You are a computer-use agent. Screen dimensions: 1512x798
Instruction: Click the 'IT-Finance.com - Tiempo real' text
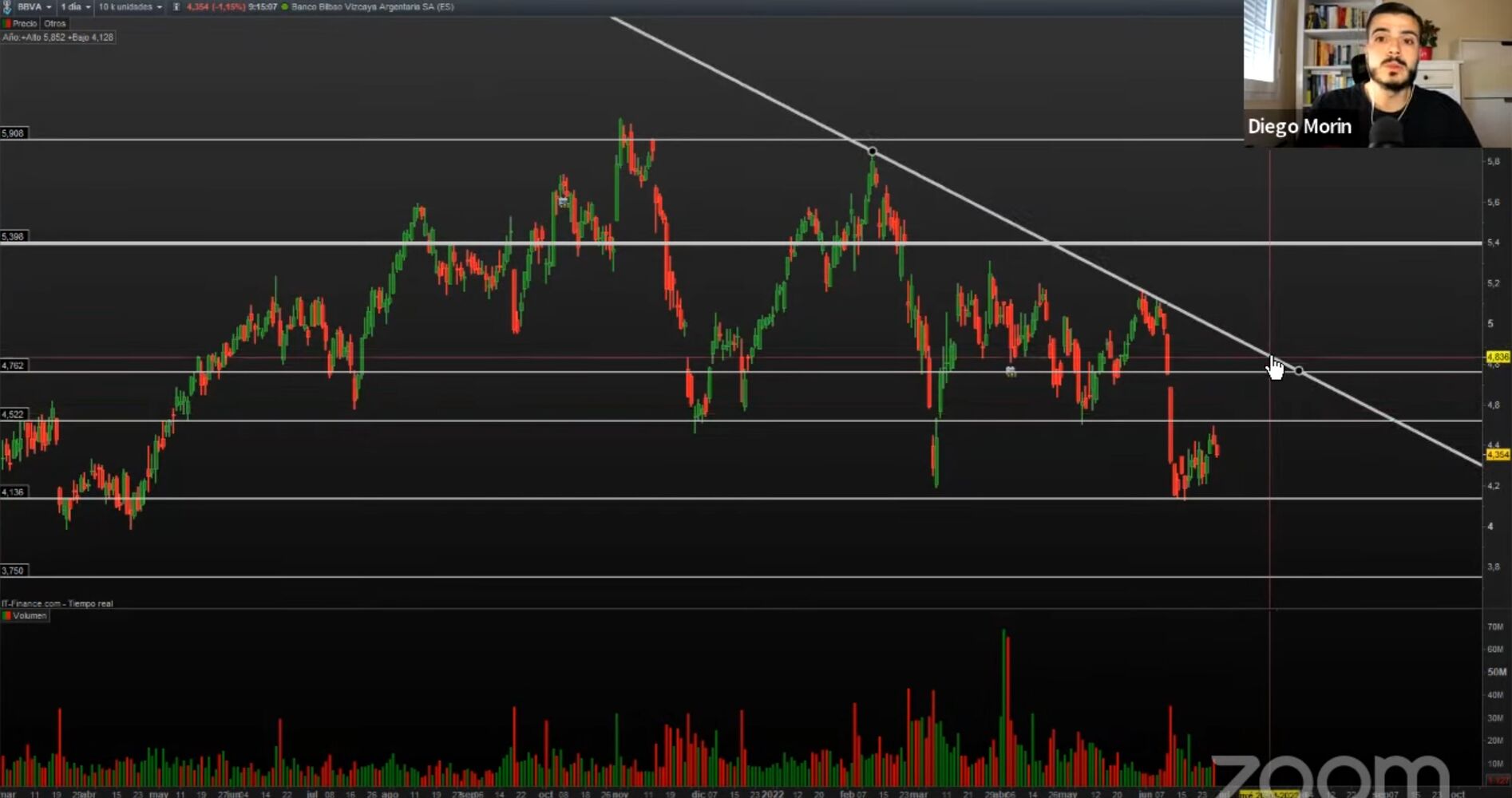(x=57, y=603)
